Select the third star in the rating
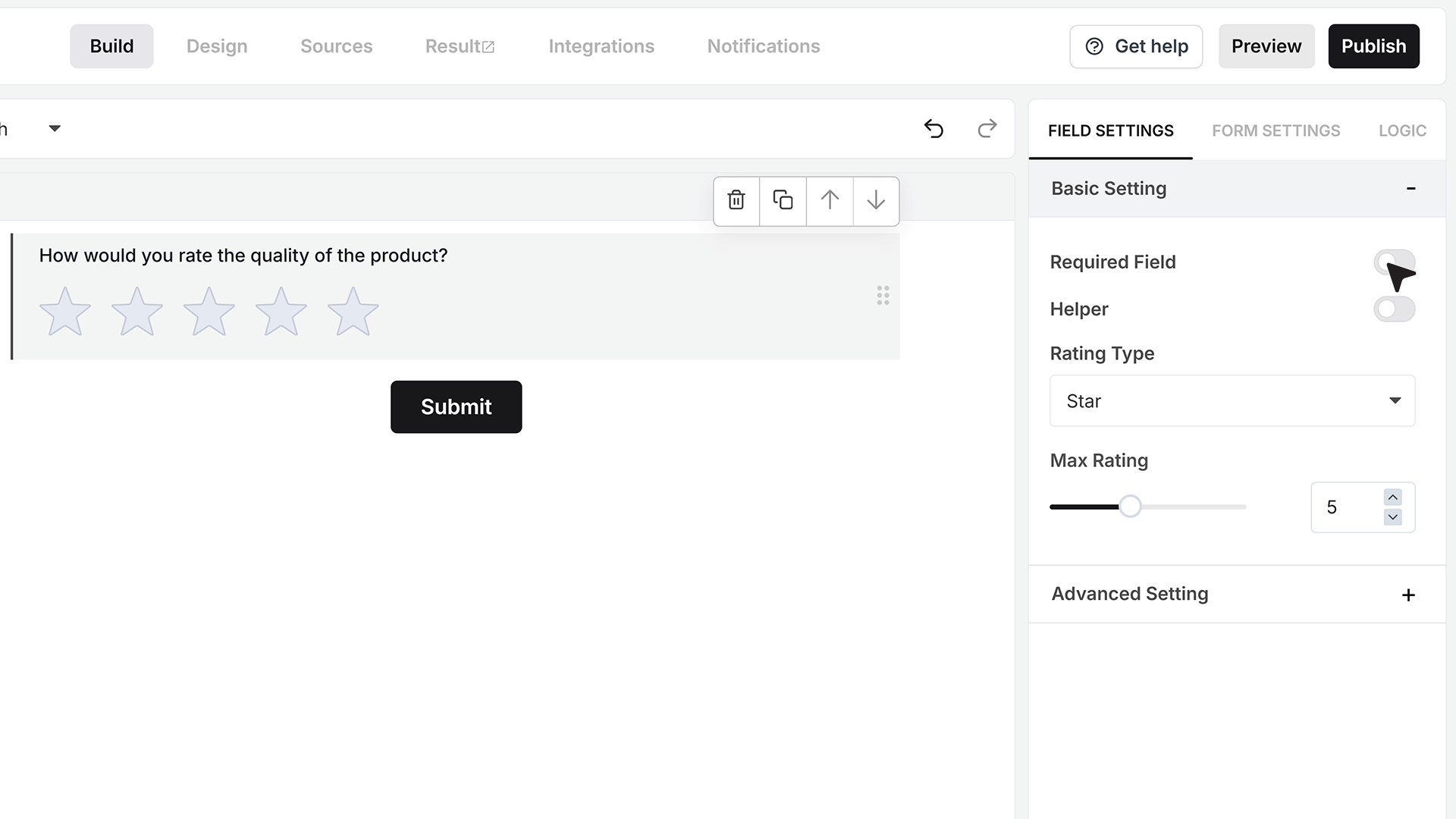Image resolution: width=1456 pixels, height=819 pixels. pos(209,311)
